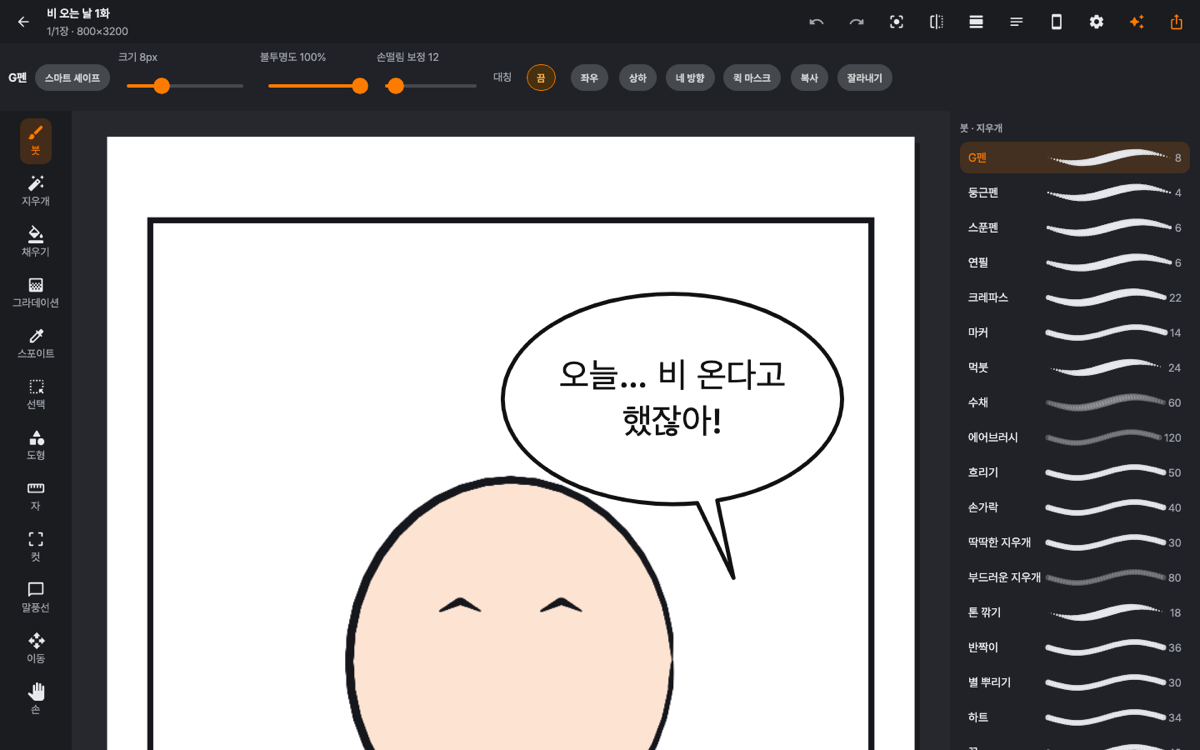
Task: Toggle the 스마트 셰이프 option
Action: point(72,78)
